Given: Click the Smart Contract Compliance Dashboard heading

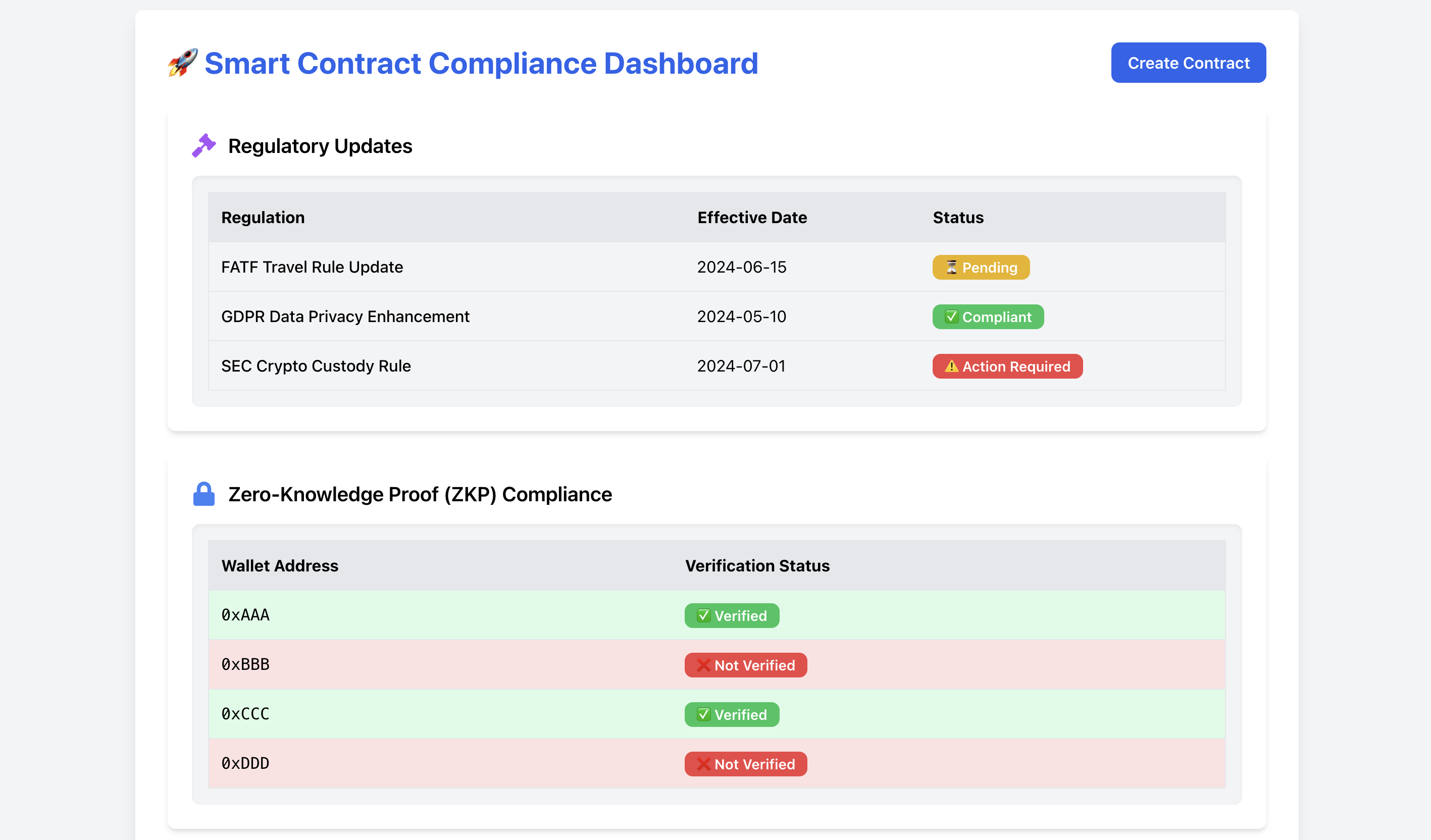Looking at the screenshot, I should pyautogui.click(x=481, y=63).
